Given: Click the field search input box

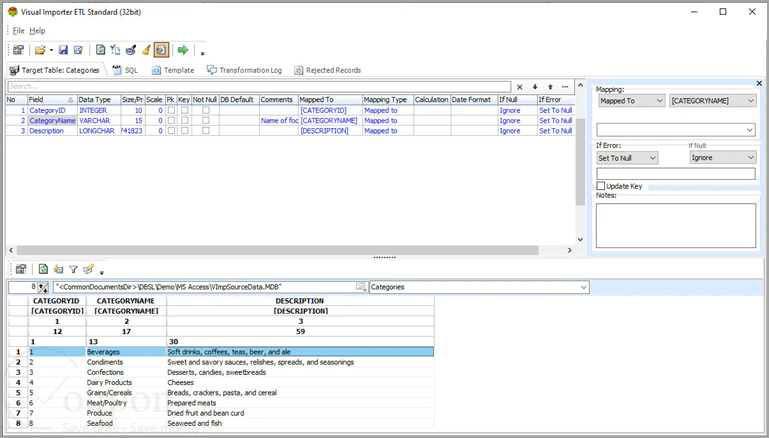Looking at the screenshot, I should coord(259,86).
